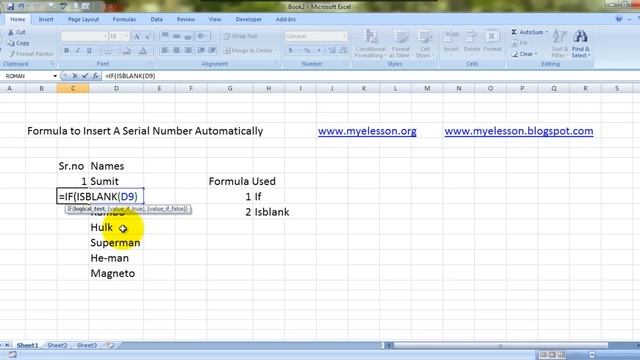Toggle Center text alignment
Viewport: 640px width, 360px height.
(176, 51)
